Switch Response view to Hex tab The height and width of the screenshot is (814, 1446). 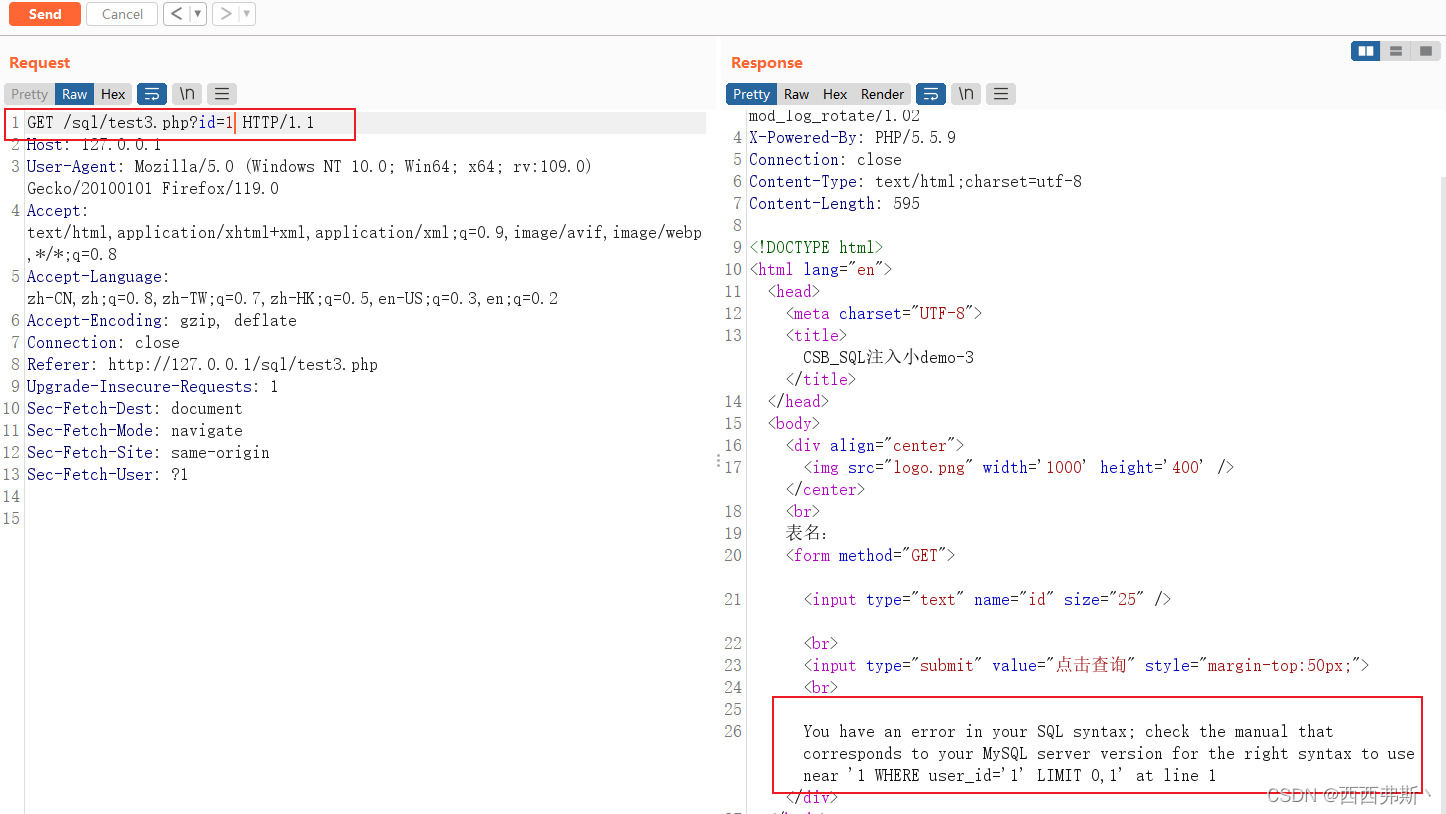point(835,94)
